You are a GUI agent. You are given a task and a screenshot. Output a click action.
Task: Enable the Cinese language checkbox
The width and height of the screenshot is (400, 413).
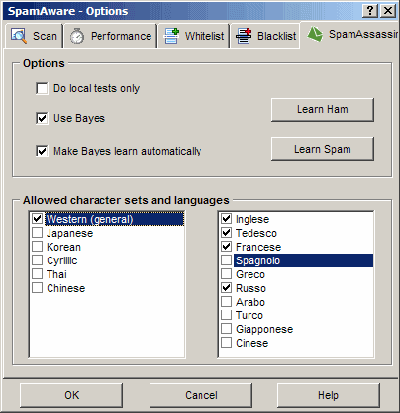227,343
